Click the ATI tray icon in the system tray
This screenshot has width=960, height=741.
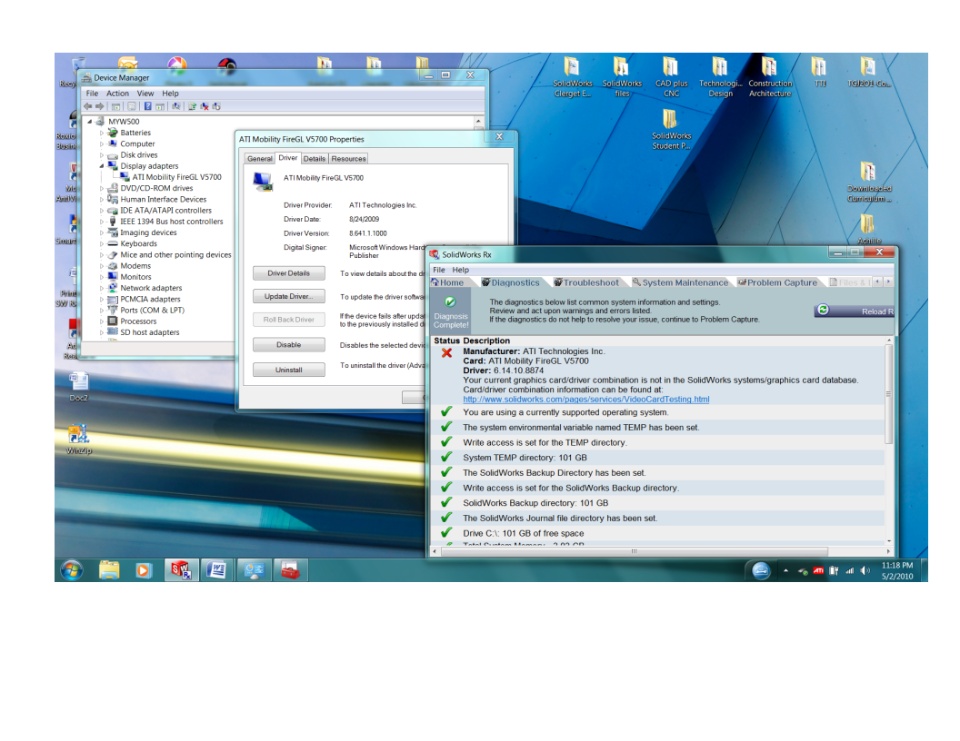(x=818, y=571)
